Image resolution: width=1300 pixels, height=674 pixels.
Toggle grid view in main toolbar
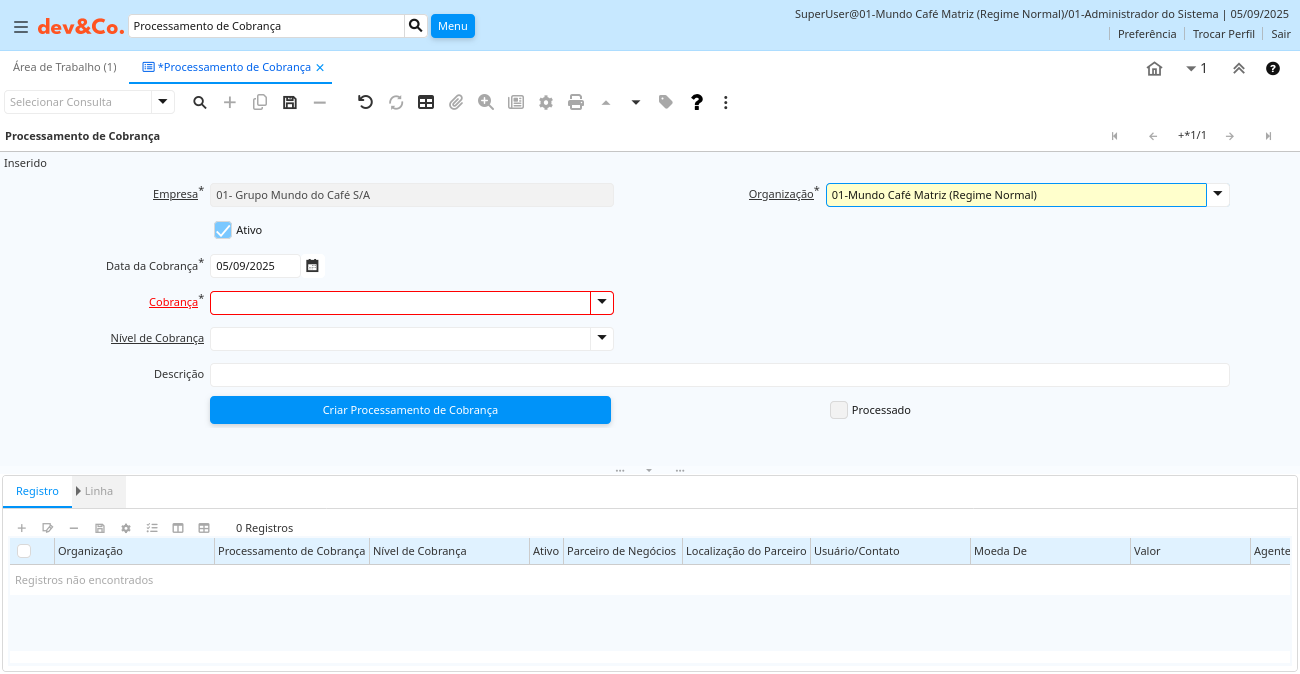pos(426,102)
